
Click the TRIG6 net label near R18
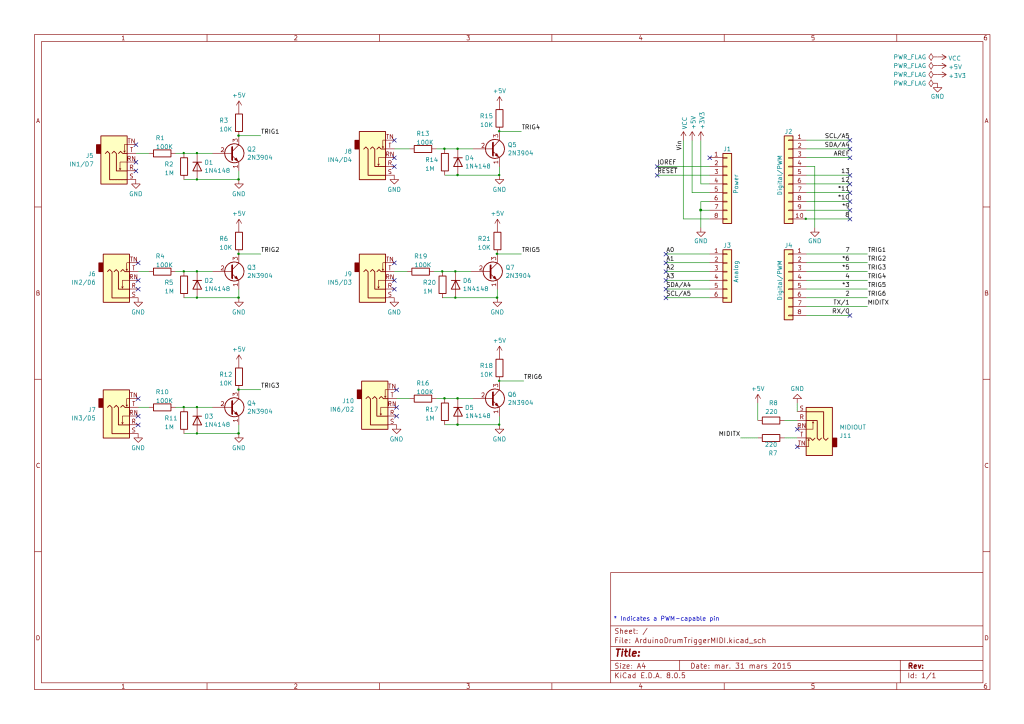pos(533,376)
